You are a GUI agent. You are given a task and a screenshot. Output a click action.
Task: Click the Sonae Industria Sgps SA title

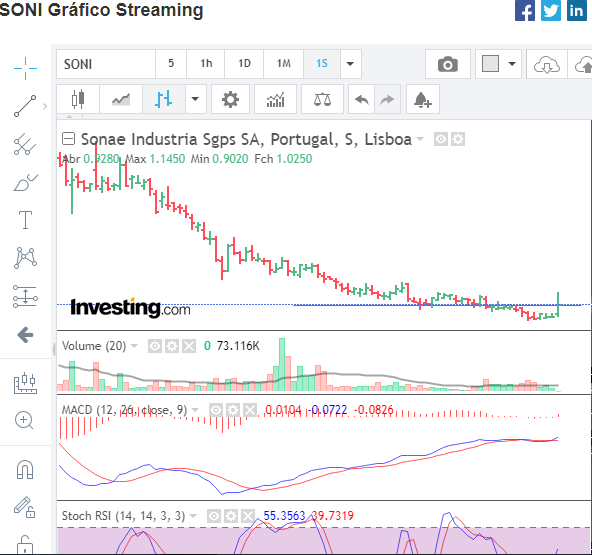pyautogui.click(x=170, y=140)
